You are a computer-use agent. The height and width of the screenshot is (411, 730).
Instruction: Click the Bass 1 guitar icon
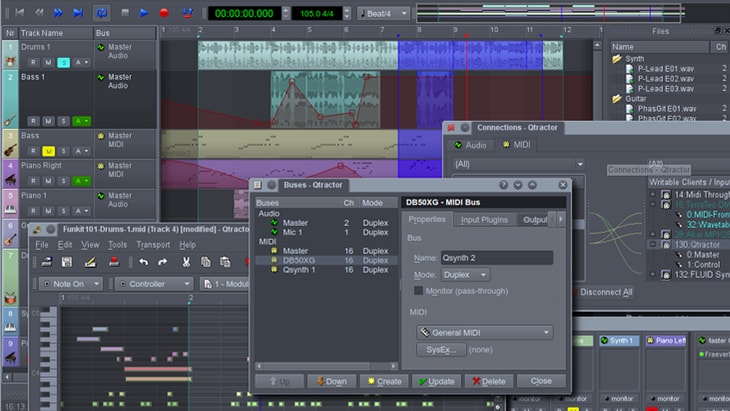pyautogui.click(x=10, y=121)
